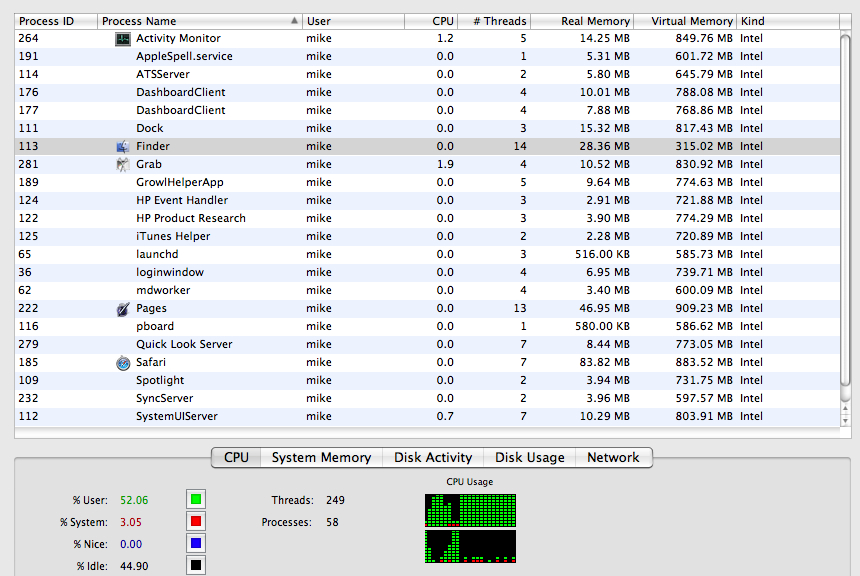Click Pages' 909.23 MB virtual memory value
This screenshot has height=576, width=860.
point(704,308)
